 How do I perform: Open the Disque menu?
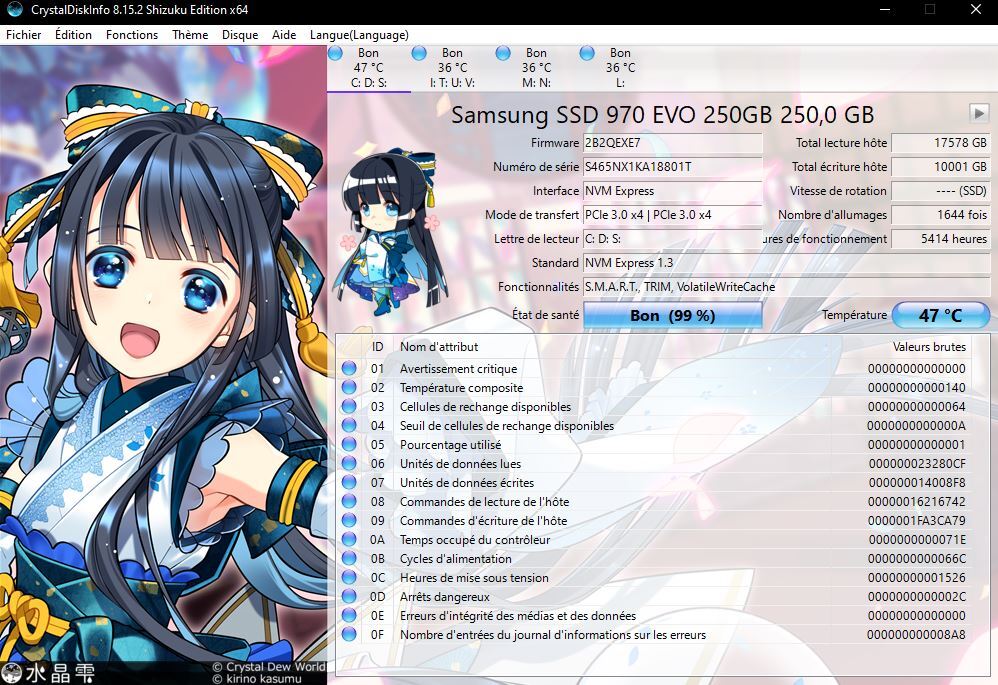[239, 34]
